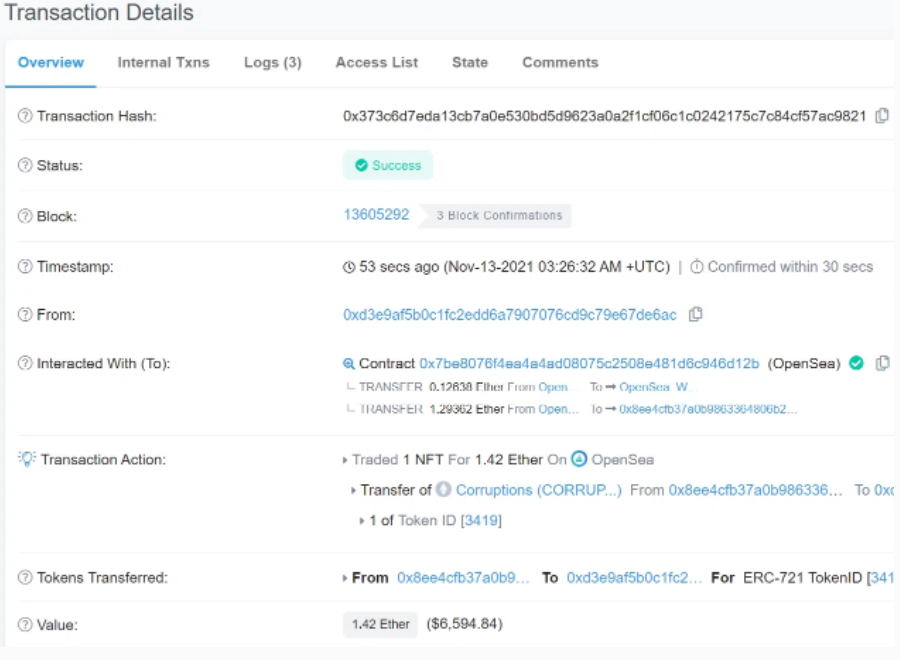Image resolution: width=900 pixels, height=660 pixels.
Task: Open OpenSea W... recipient link in first transfer
Action: coord(658,387)
